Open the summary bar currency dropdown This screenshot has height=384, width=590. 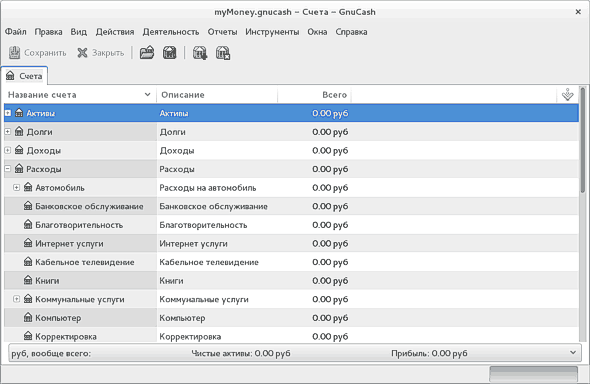coord(573,353)
